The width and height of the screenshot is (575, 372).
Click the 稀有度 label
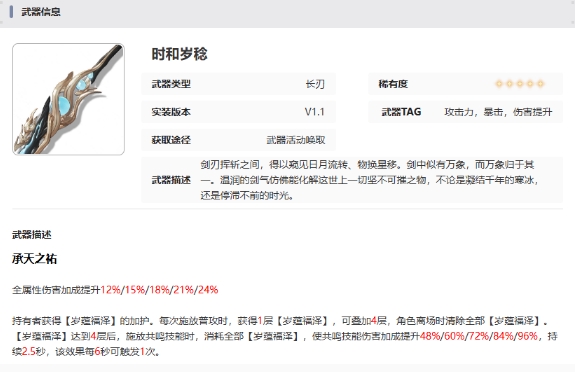click(393, 84)
